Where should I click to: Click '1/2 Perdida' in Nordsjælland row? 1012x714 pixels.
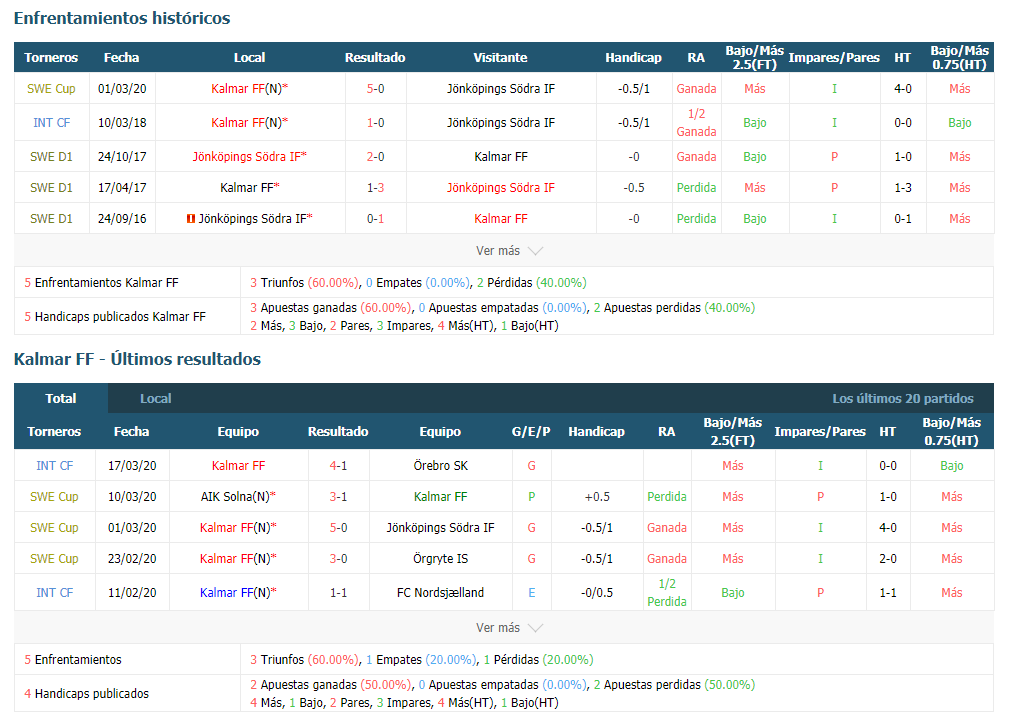pyautogui.click(x=667, y=593)
